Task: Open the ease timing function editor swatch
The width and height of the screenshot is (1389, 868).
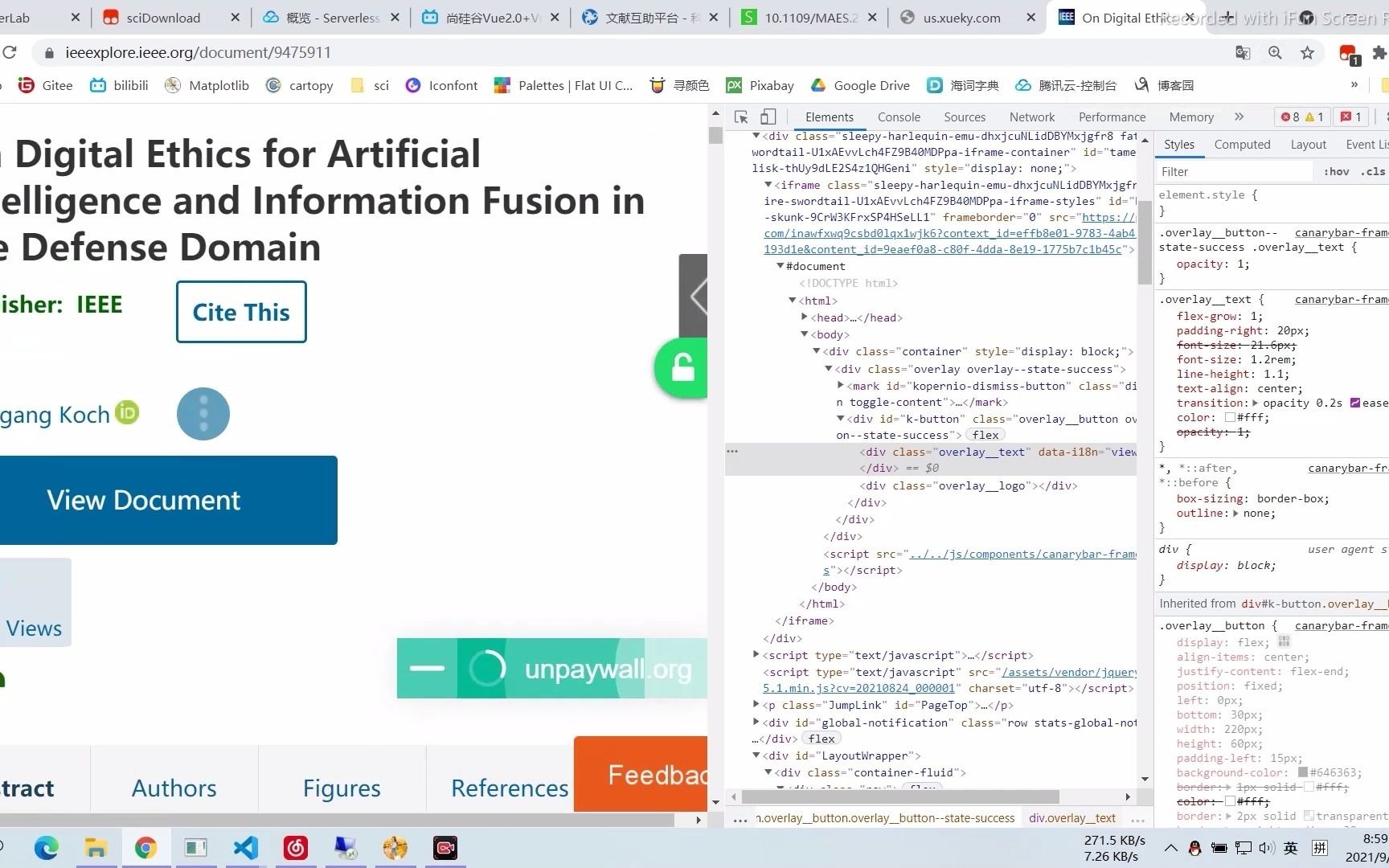Action: point(1354,403)
